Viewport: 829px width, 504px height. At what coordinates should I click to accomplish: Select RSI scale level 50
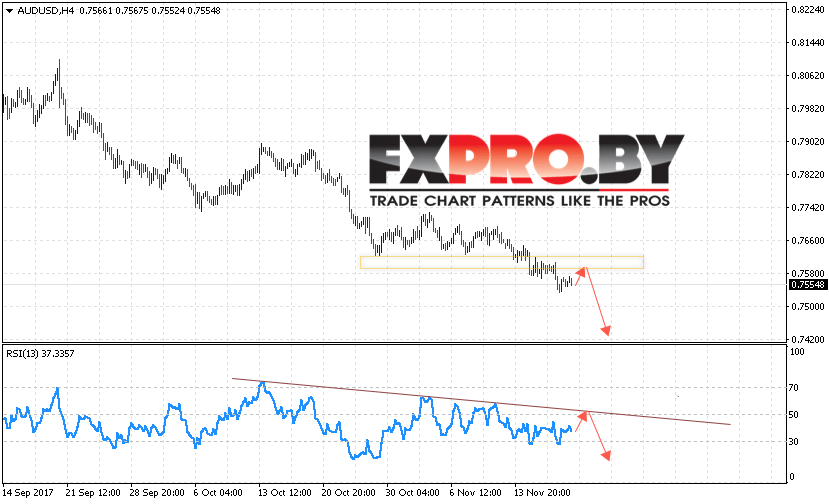794,415
